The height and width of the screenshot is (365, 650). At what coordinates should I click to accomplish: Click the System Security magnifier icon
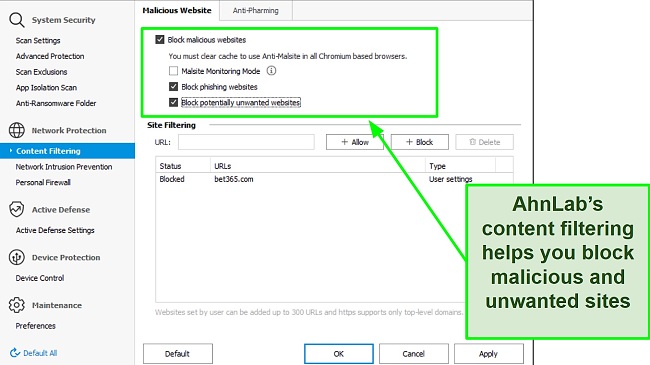(17, 20)
